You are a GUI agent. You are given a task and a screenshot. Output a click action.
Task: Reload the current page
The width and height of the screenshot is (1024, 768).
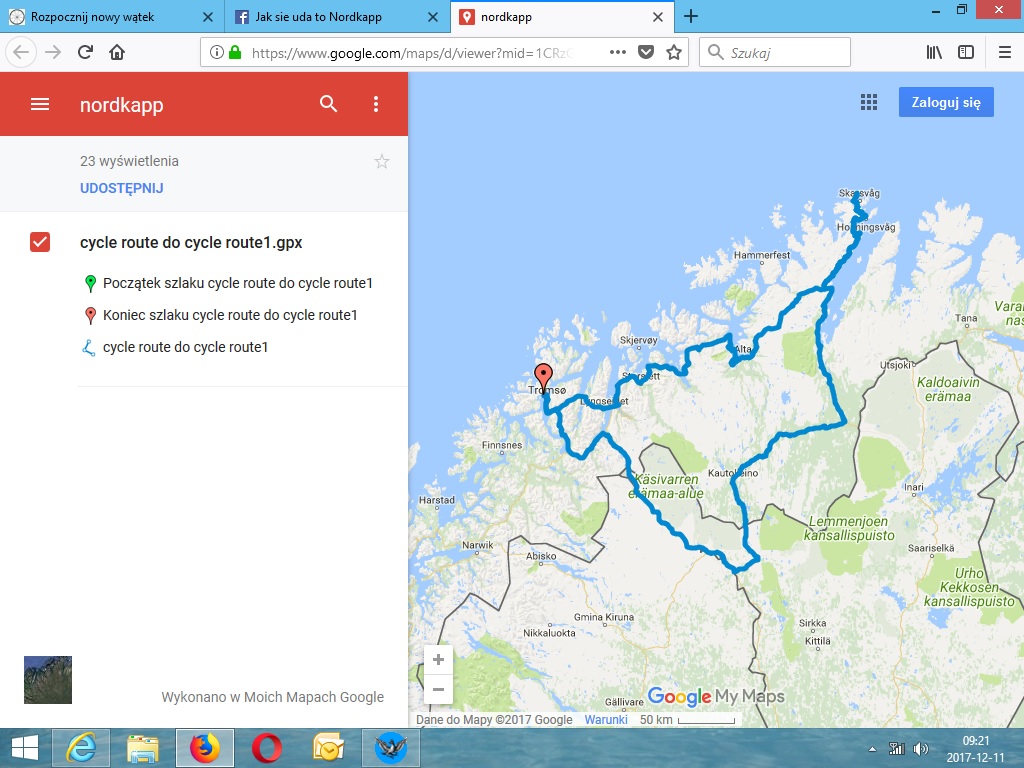85,52
